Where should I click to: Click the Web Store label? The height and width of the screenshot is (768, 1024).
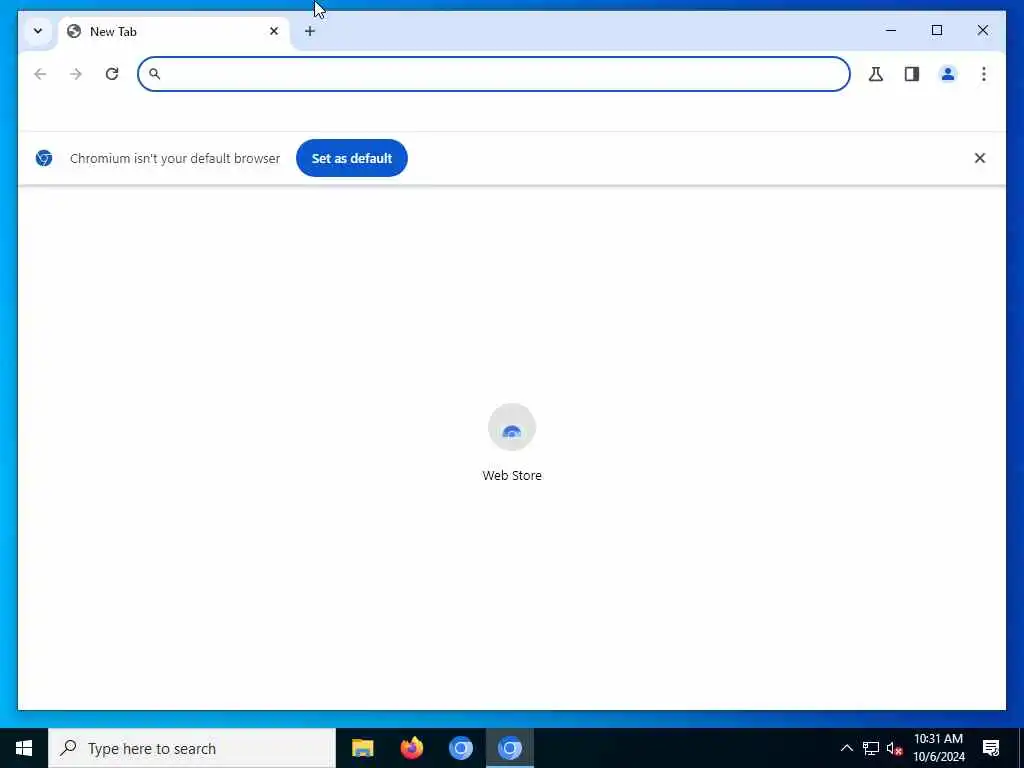pyautogui.click(x=512, y=475)
